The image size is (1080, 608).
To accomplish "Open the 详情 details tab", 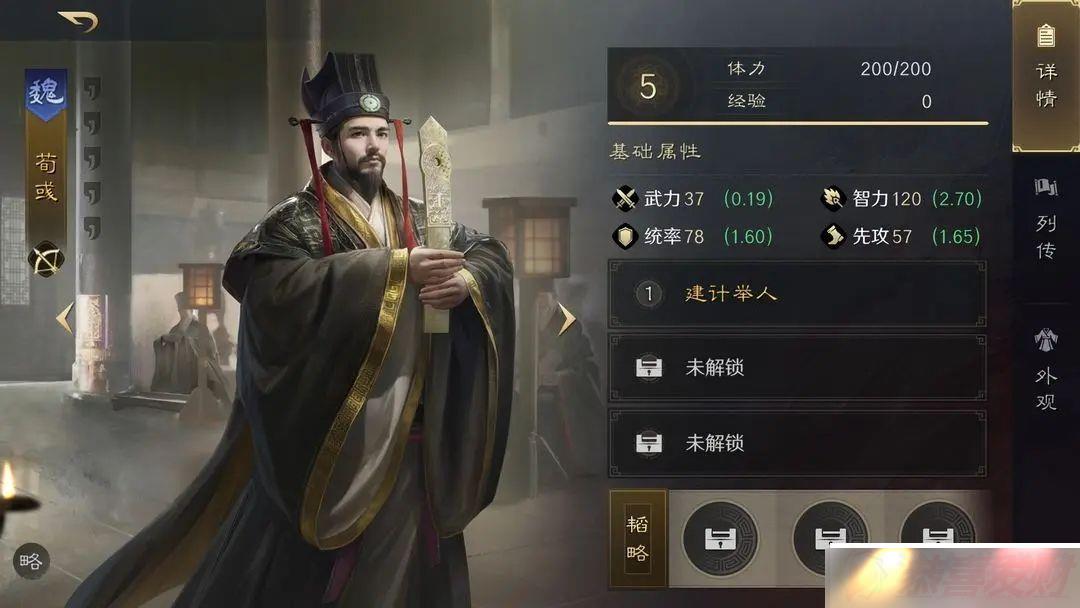I will (x=1046, y=74).
